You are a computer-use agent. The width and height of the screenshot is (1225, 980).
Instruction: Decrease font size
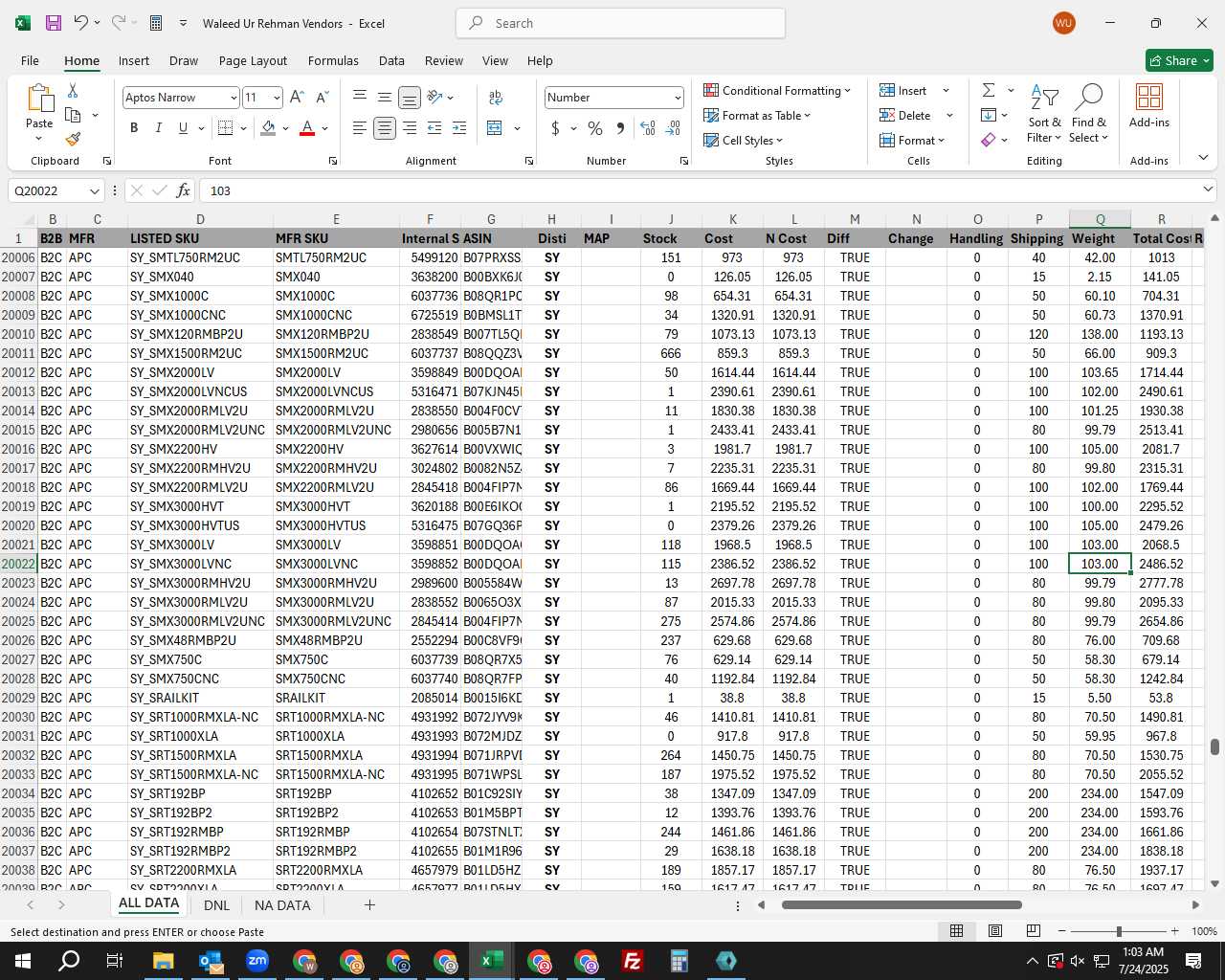click(322, 98)
